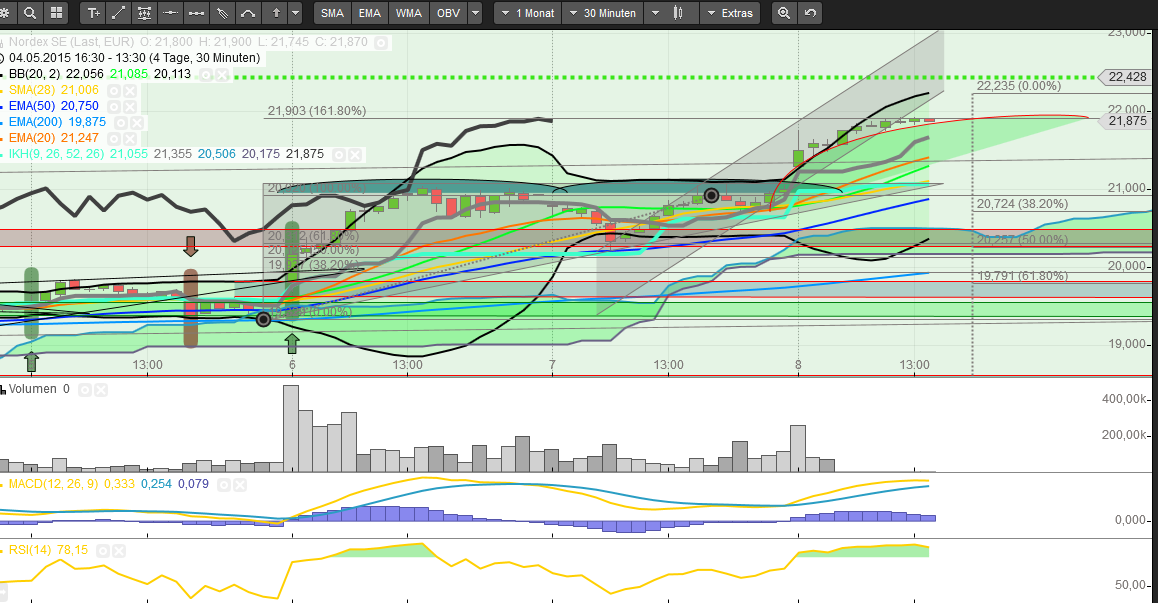The height and width of the screenshot is (612, 1158).
Task: Open settings for EMA(200) indicator
Action: (121, 123)
